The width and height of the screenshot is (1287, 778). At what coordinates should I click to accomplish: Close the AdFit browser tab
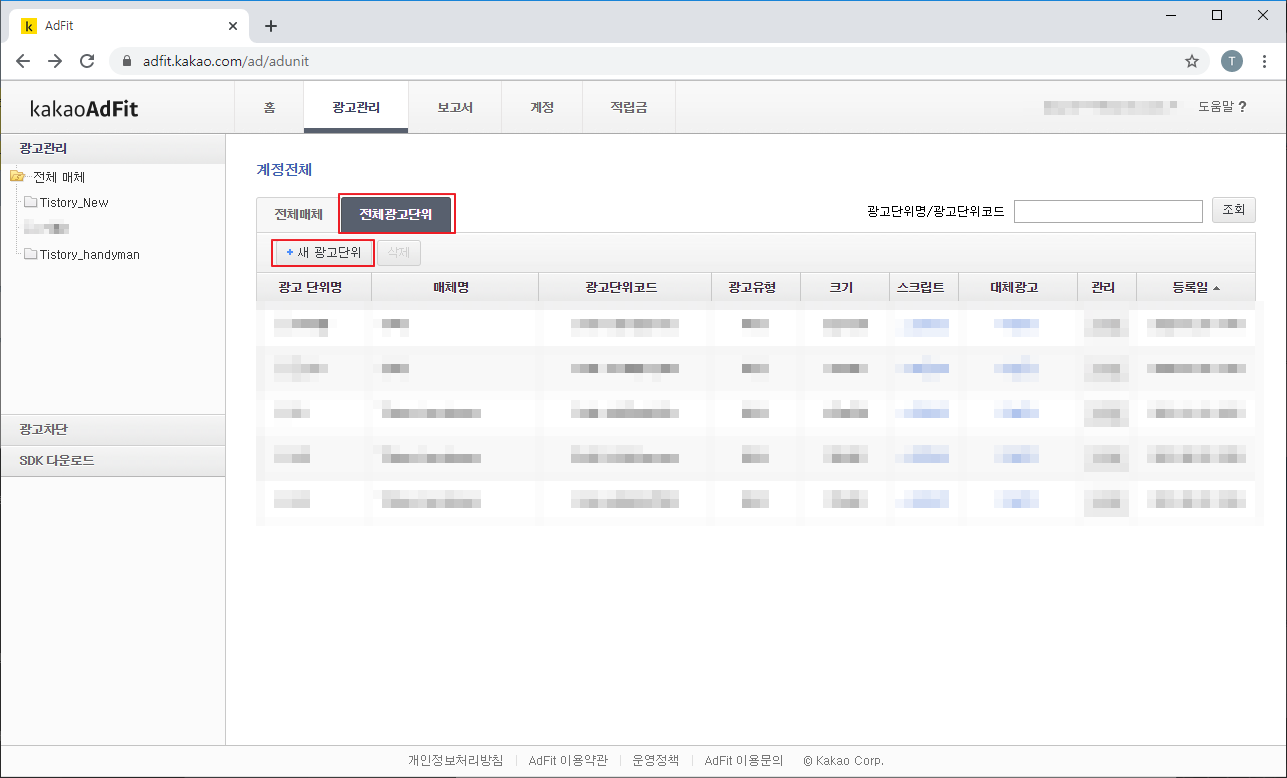click(x=233, y=26)
